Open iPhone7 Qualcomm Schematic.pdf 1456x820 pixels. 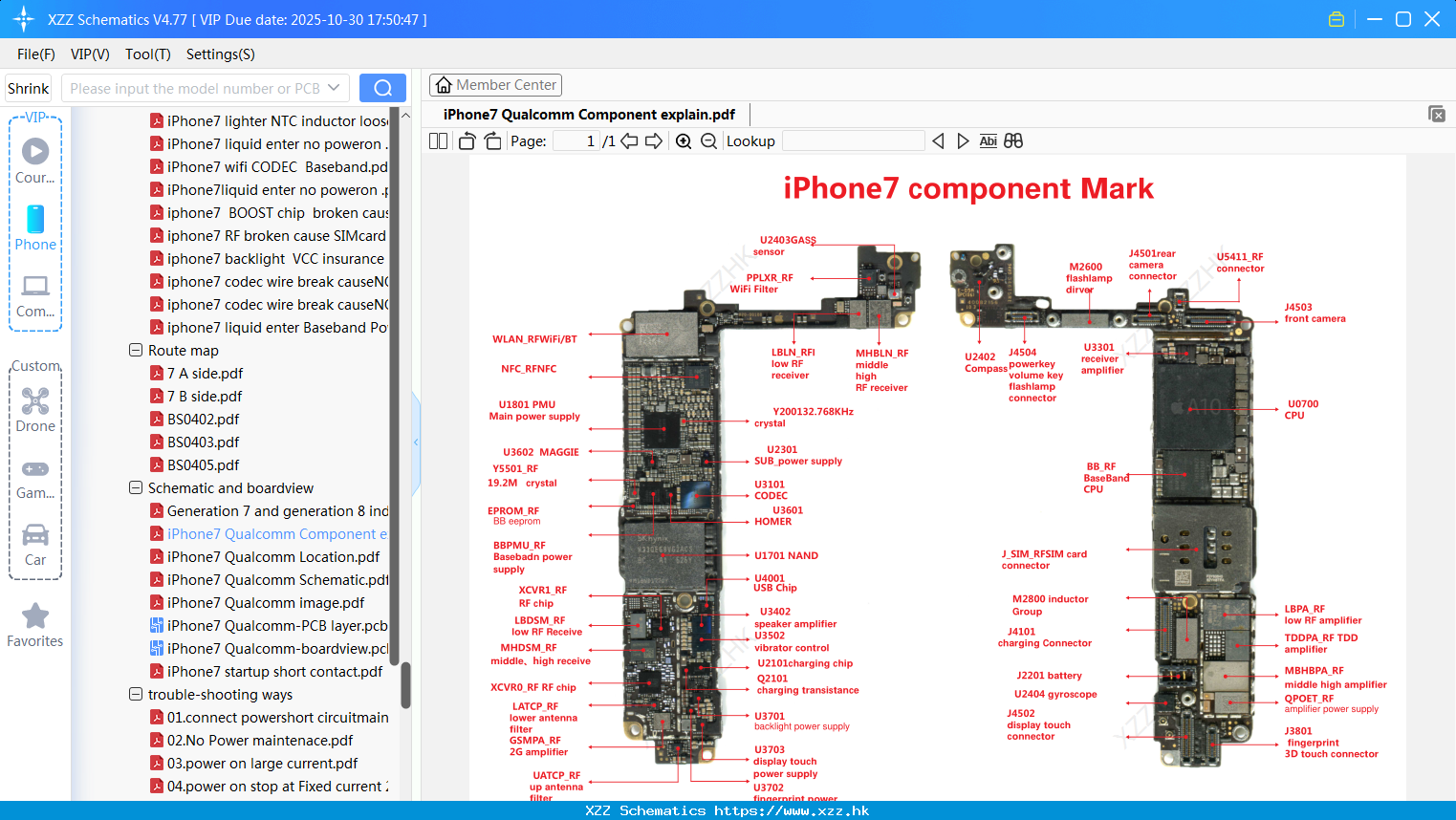(x=269, y=579)
